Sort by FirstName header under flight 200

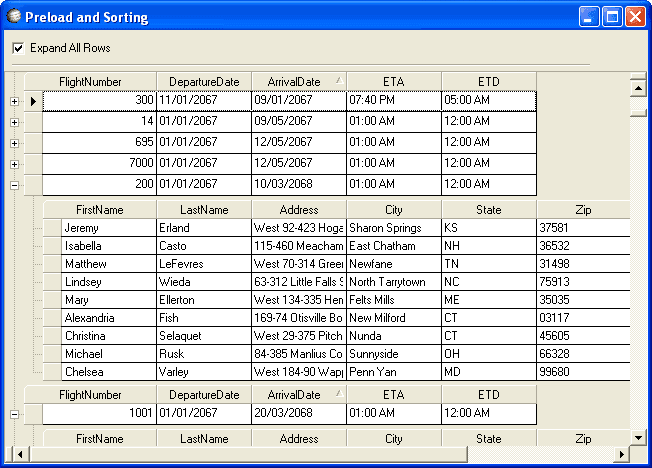[100, 210]
